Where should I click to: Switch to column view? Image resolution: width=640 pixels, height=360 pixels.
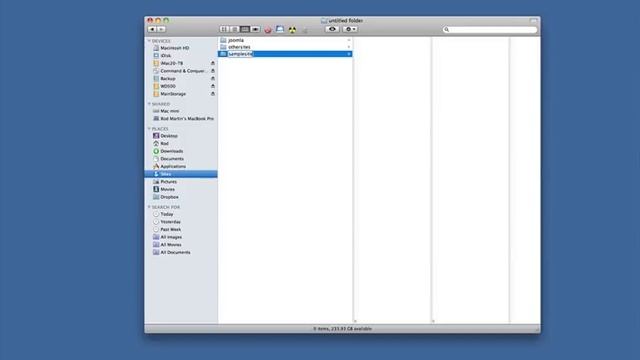pyautogui.click(x=245, y=29)
